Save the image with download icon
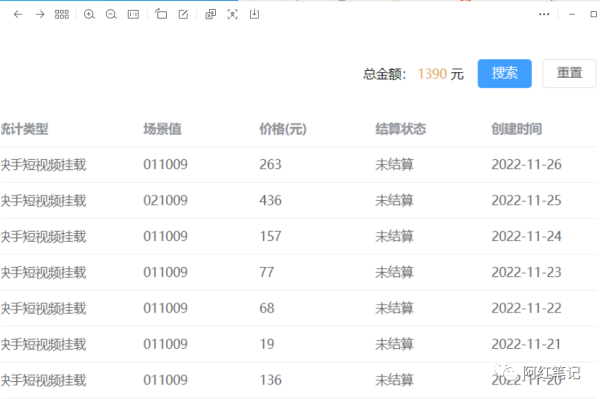Screen dimensions: 600x399 pos(254,15)
